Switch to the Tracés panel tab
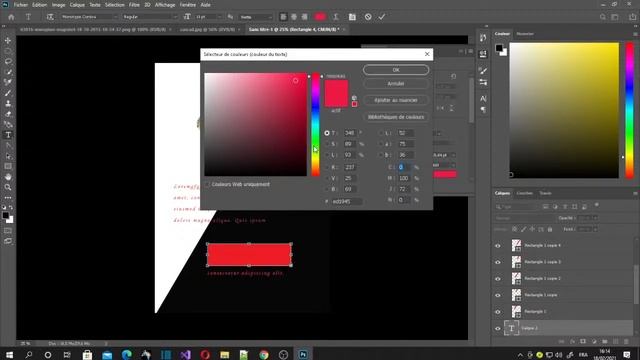The image size is (640, 360). coord(545,193)
